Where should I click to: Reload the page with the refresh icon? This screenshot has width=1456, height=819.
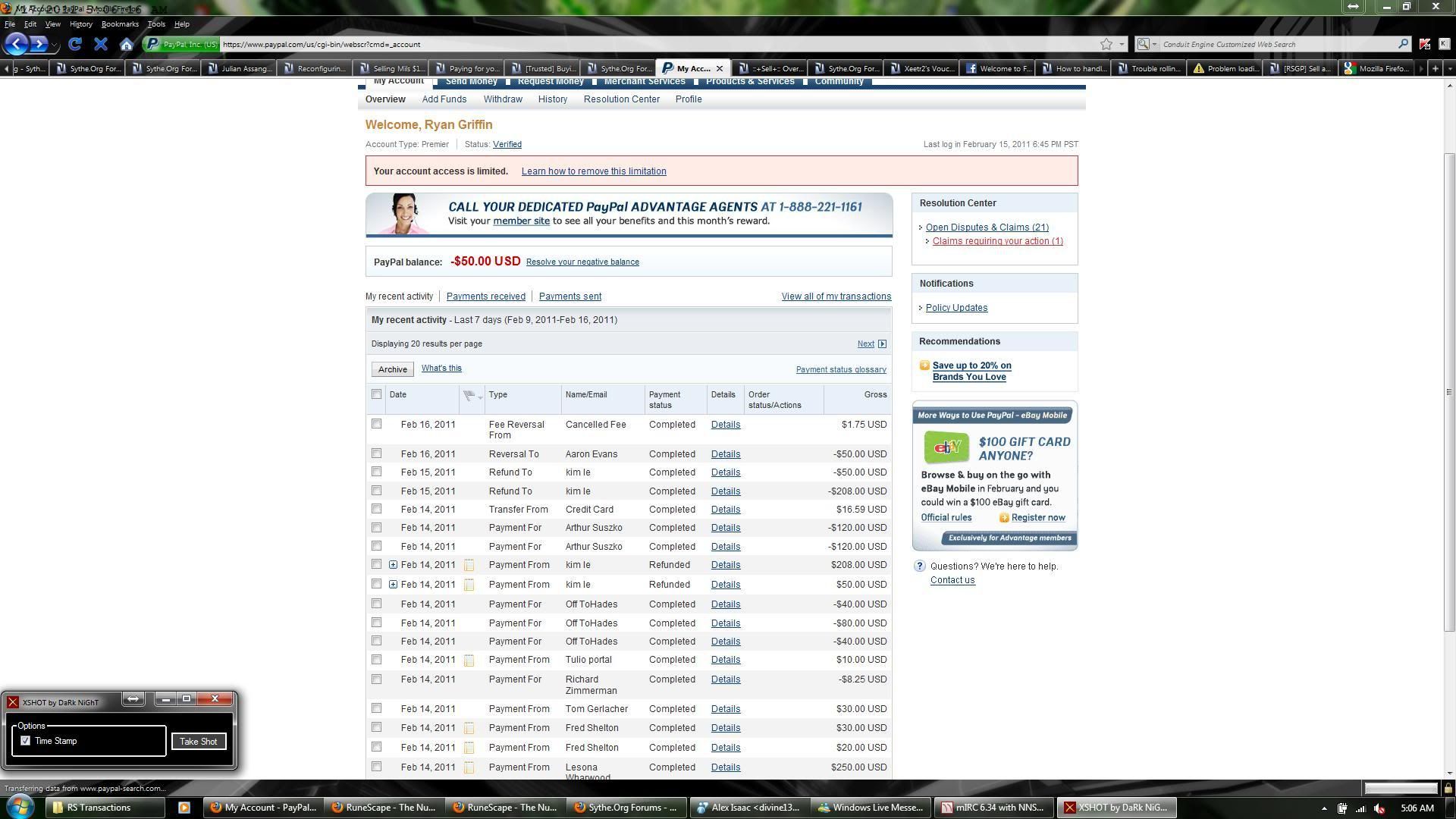tap(75, 44)
